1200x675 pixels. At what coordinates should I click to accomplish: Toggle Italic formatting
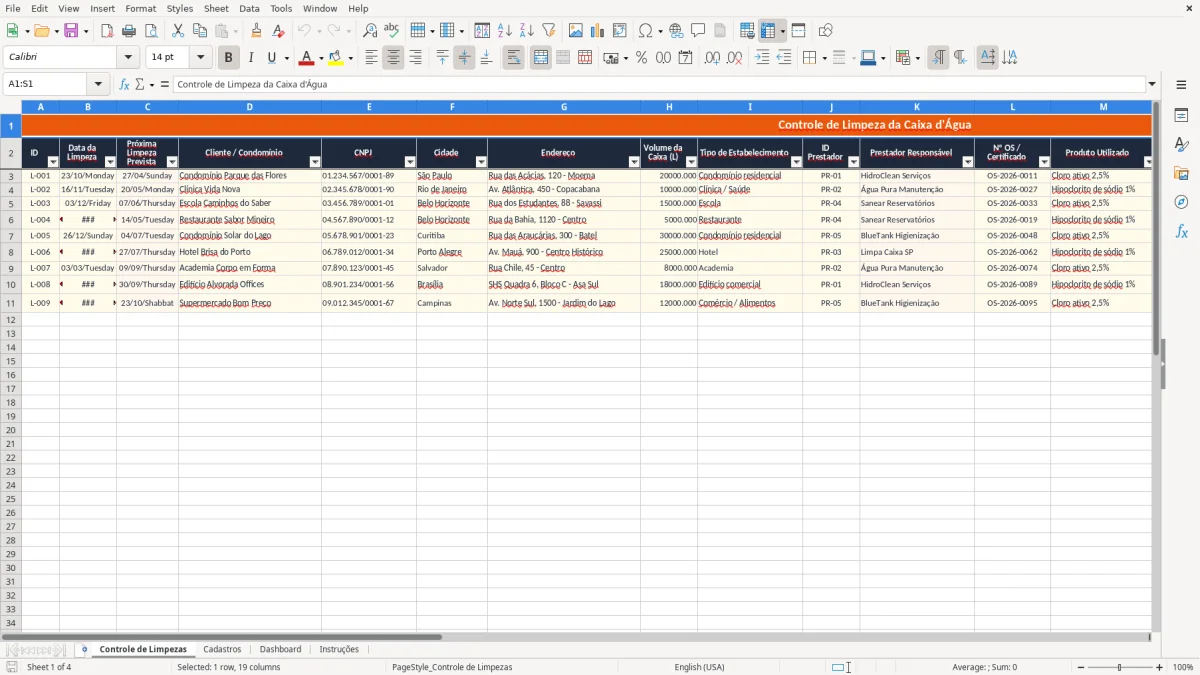[250, 58]
